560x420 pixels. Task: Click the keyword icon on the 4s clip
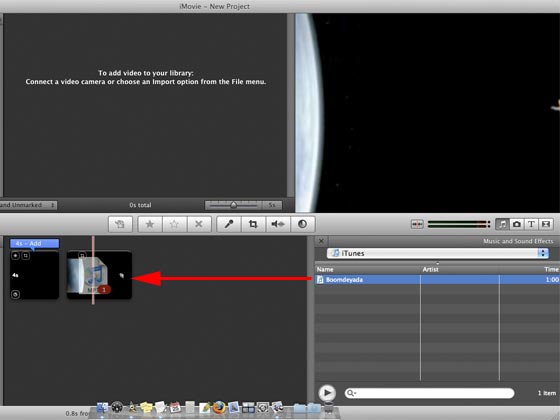point(15,256)
